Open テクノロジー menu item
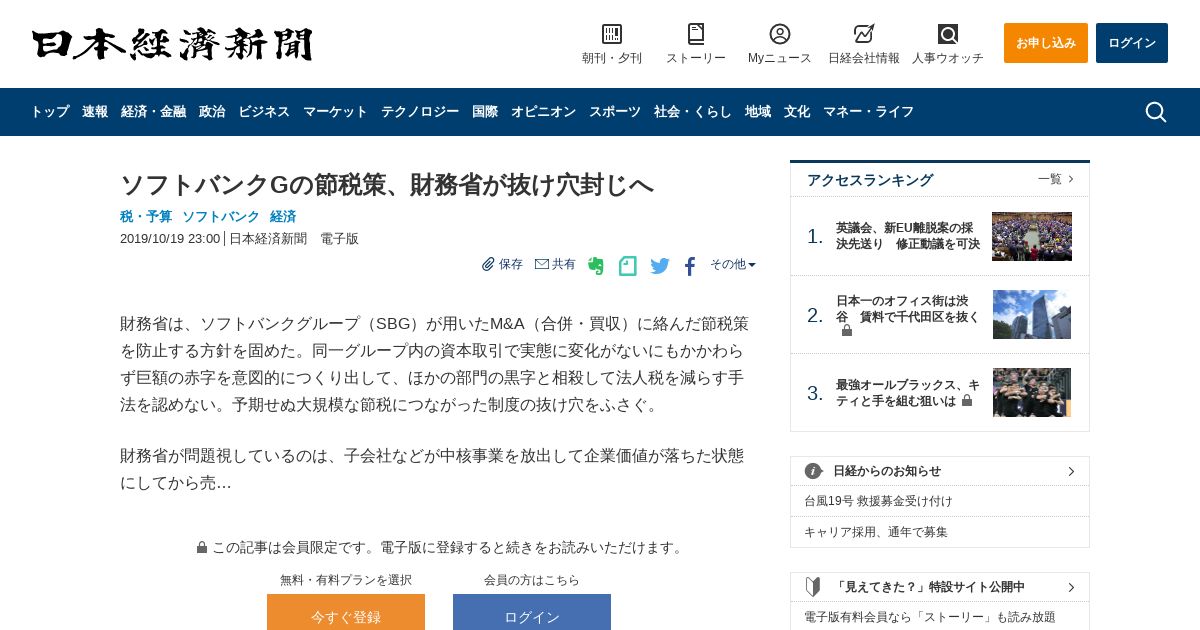The image size is (1200, 630). click(420, 112)
